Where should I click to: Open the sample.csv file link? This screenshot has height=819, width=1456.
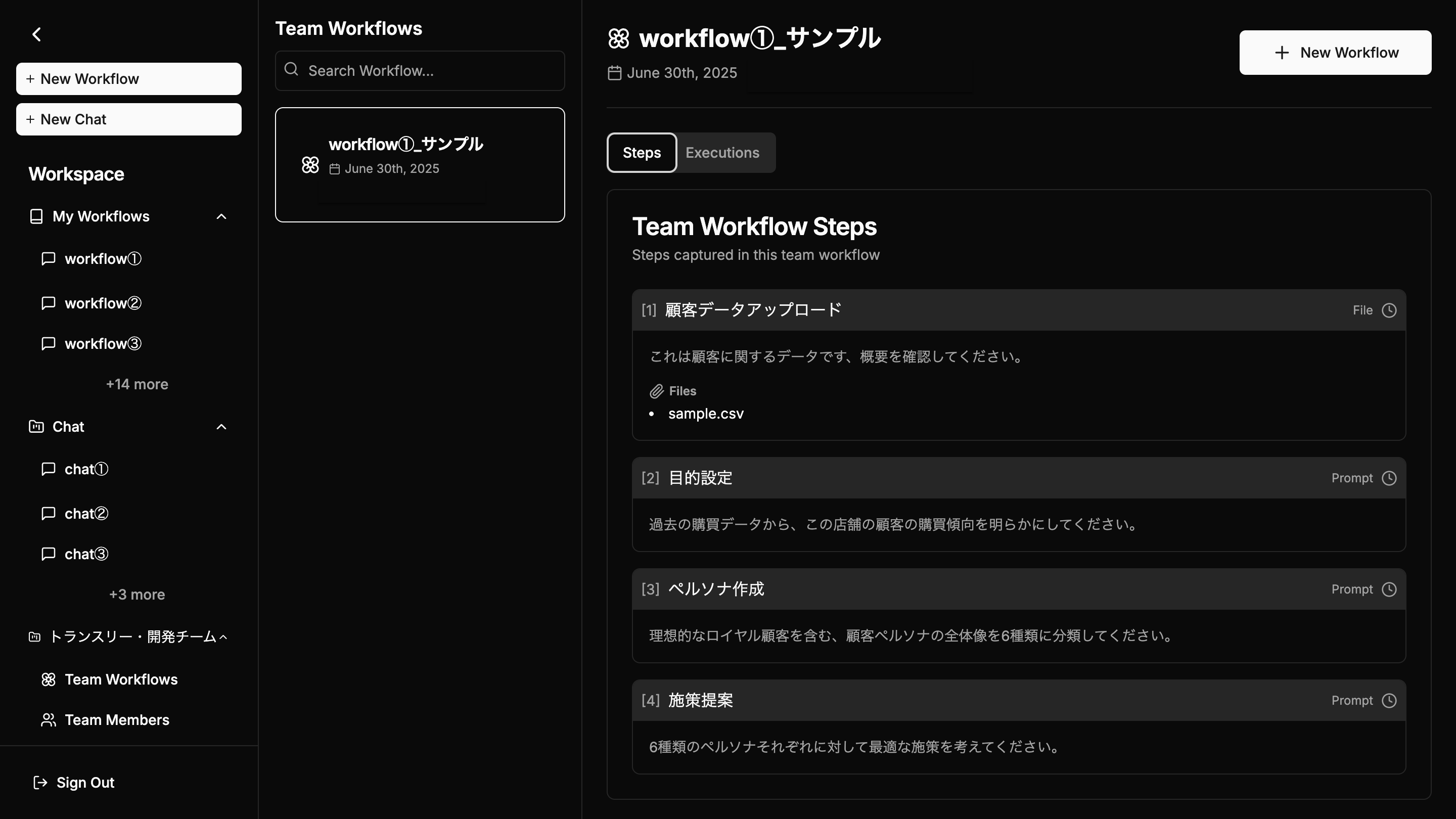(x=705, y=414)
